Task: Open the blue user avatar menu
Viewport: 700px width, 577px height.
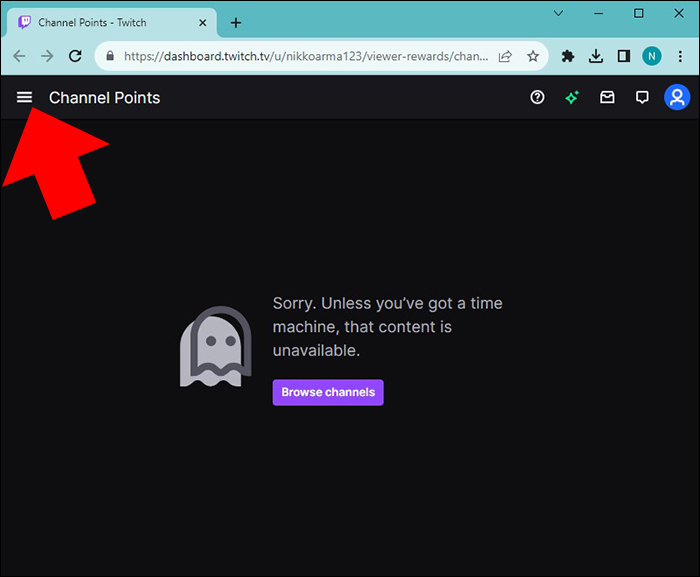Action: (x=677, y=97)
